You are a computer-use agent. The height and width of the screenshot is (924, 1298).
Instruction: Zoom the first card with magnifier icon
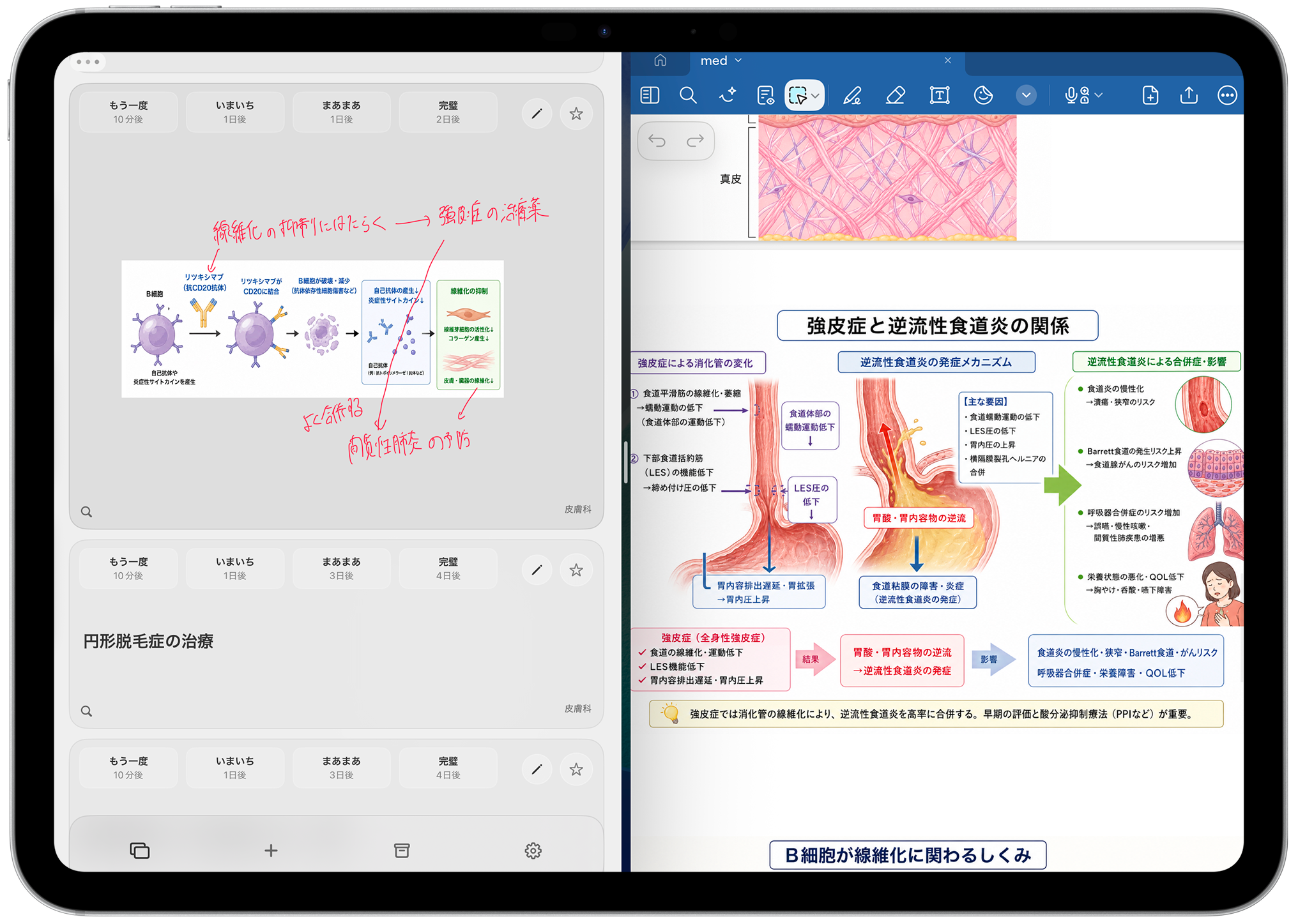pos(87,511)
